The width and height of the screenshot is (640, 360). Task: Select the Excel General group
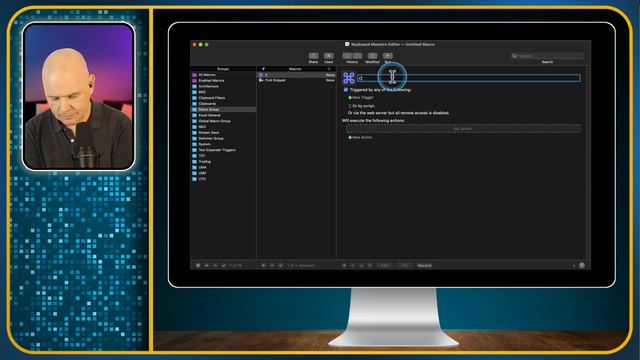tap(224, 116)
